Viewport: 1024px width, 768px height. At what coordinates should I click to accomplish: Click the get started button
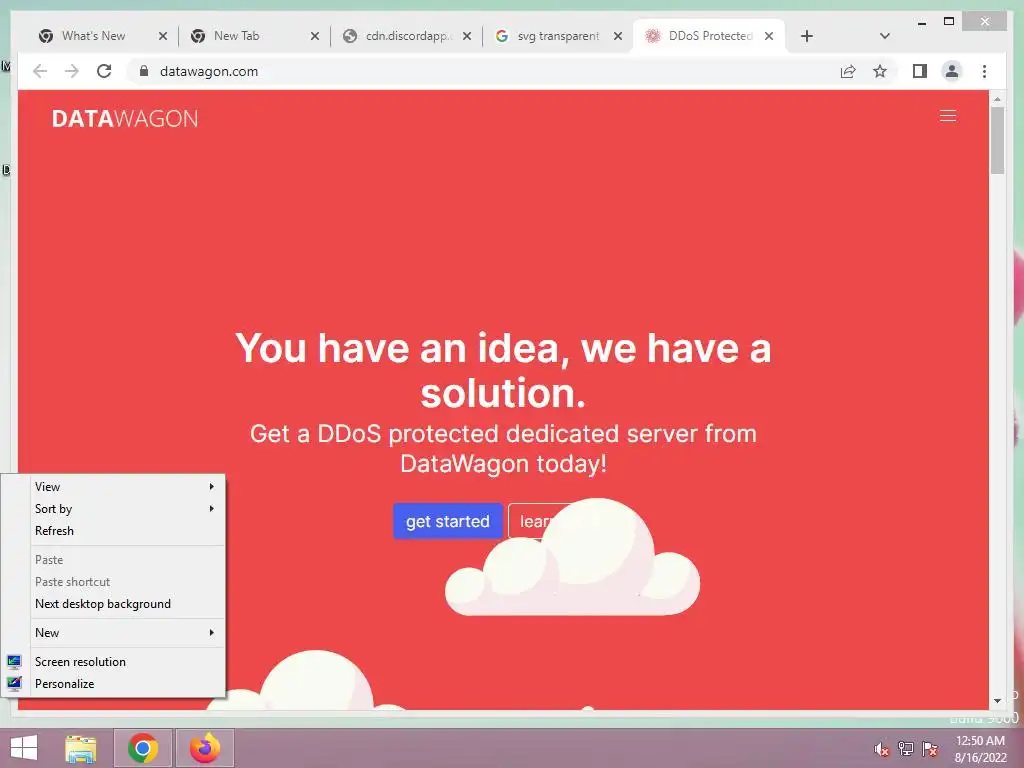click(447, 521)
